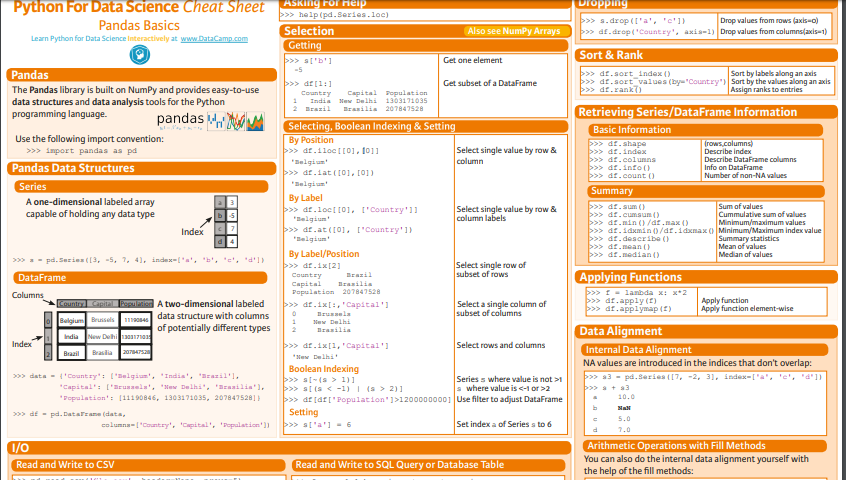Click the df.iloc[[0],[0]] code line
846x480 pixels.
tap(332, 151)
